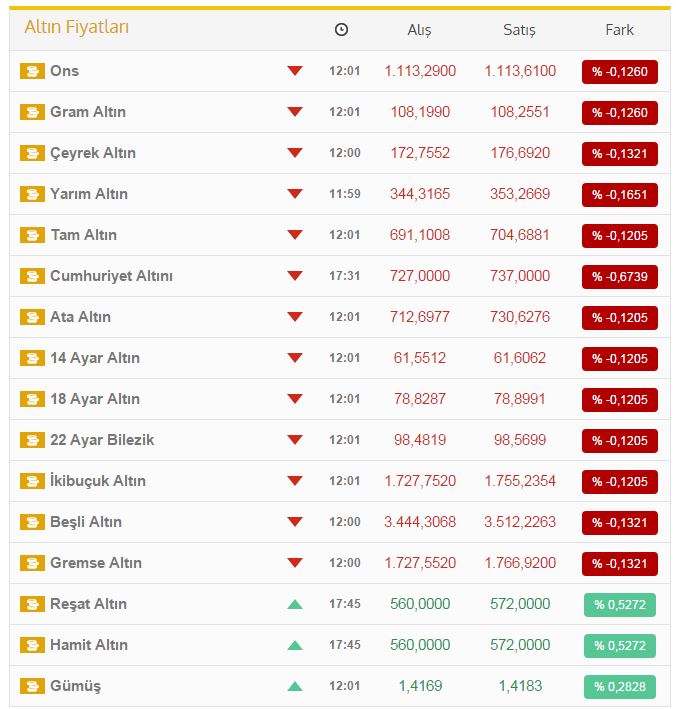The width and height of the screenshot is (676, 709).
Task: Click the Satış column header
Action: click(x=519, y=30)
